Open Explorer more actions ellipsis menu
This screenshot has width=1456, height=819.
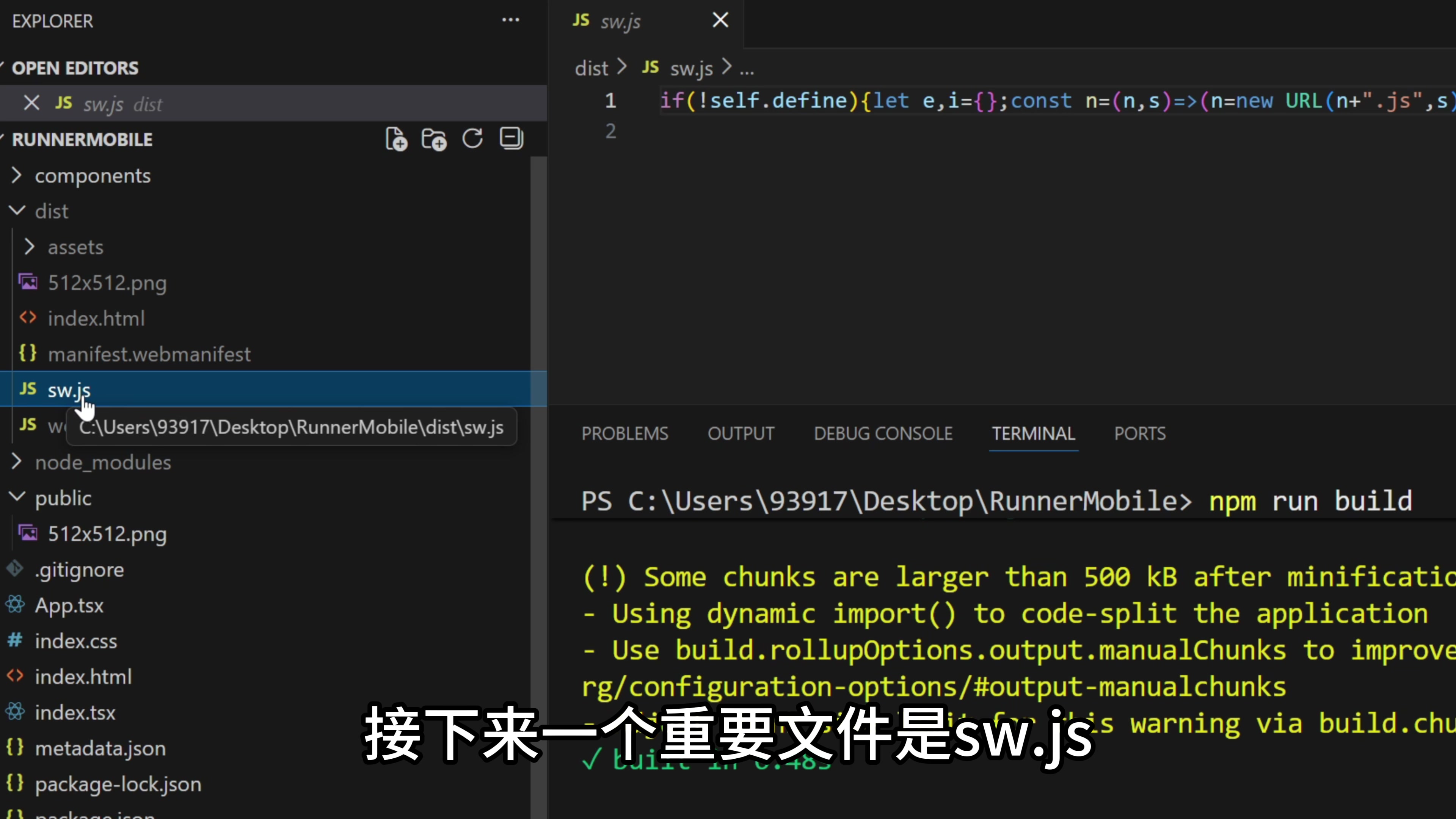point(510,20)
